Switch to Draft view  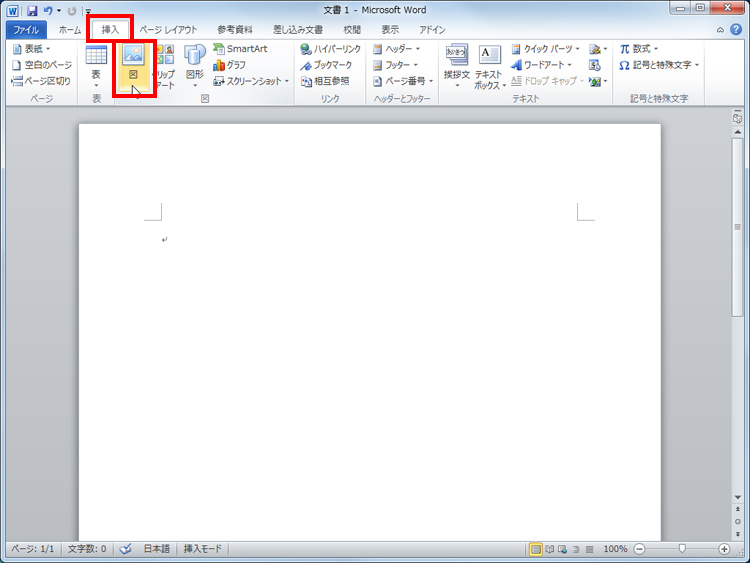point(590,549)
